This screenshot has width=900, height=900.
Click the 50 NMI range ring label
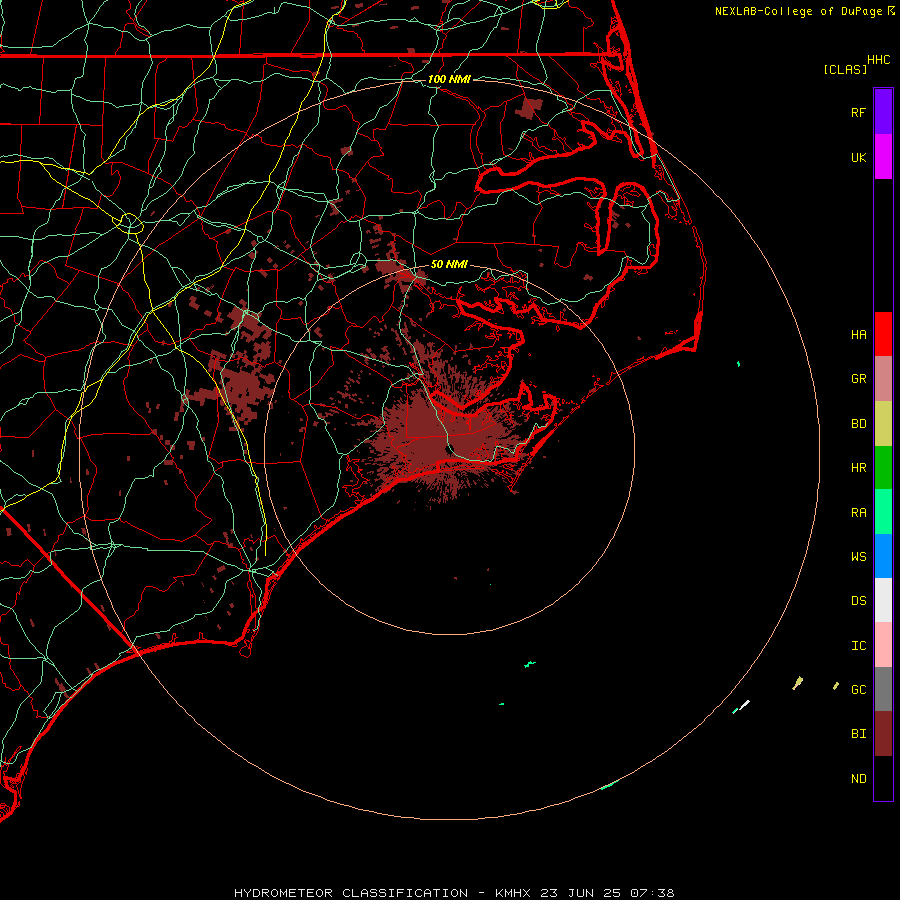(x=449, y=264)
